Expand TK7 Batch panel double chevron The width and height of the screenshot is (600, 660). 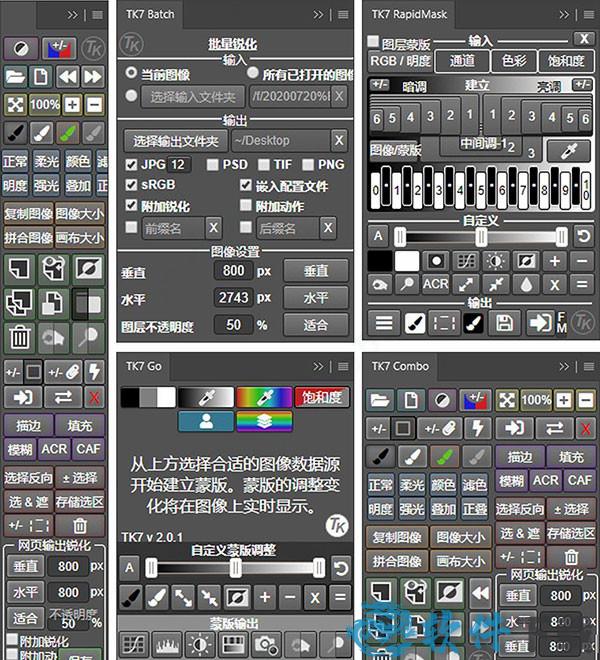pyautogui.click(x=318, y=15)
